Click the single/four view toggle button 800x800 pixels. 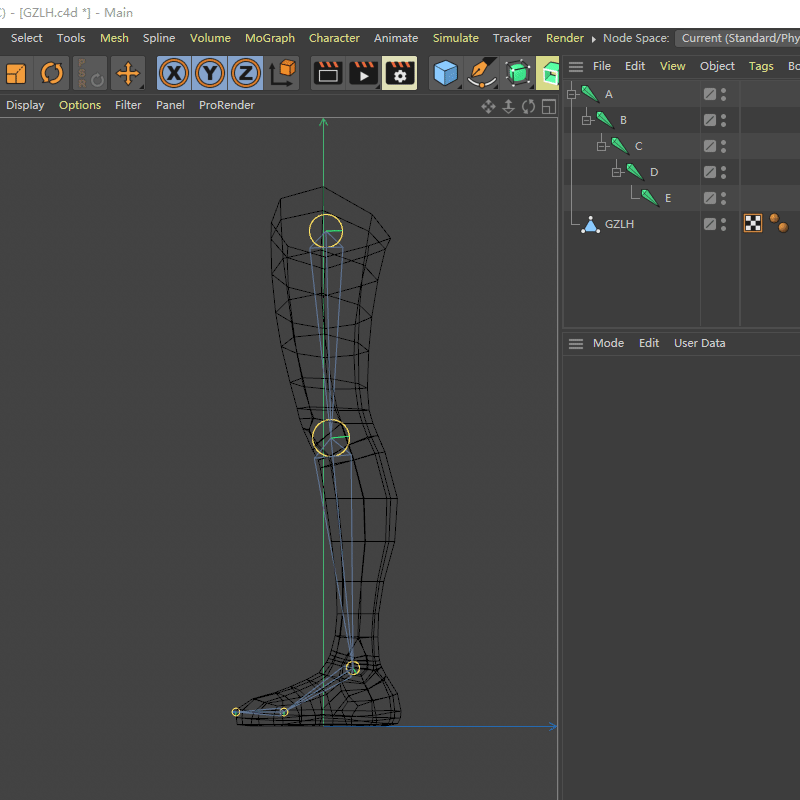click(548, 107)
